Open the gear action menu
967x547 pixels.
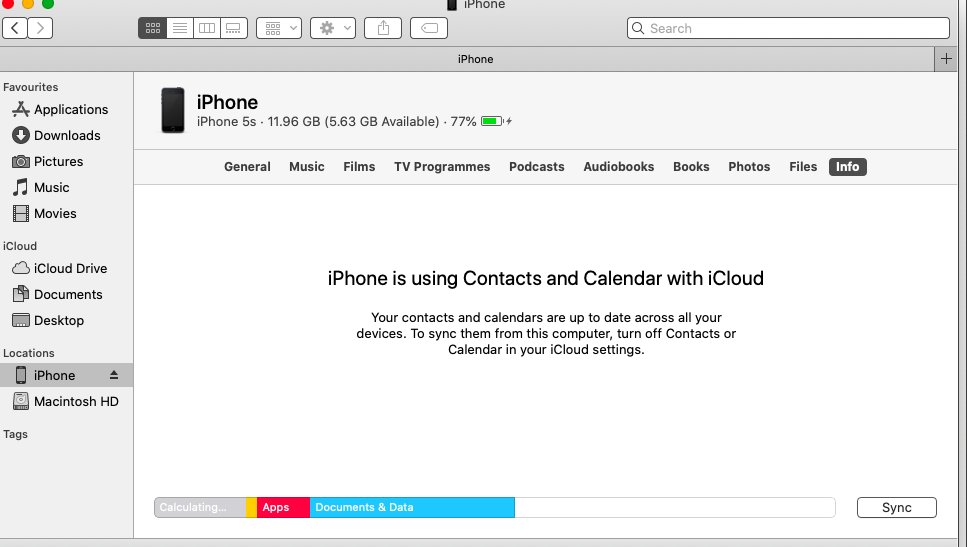333,28
